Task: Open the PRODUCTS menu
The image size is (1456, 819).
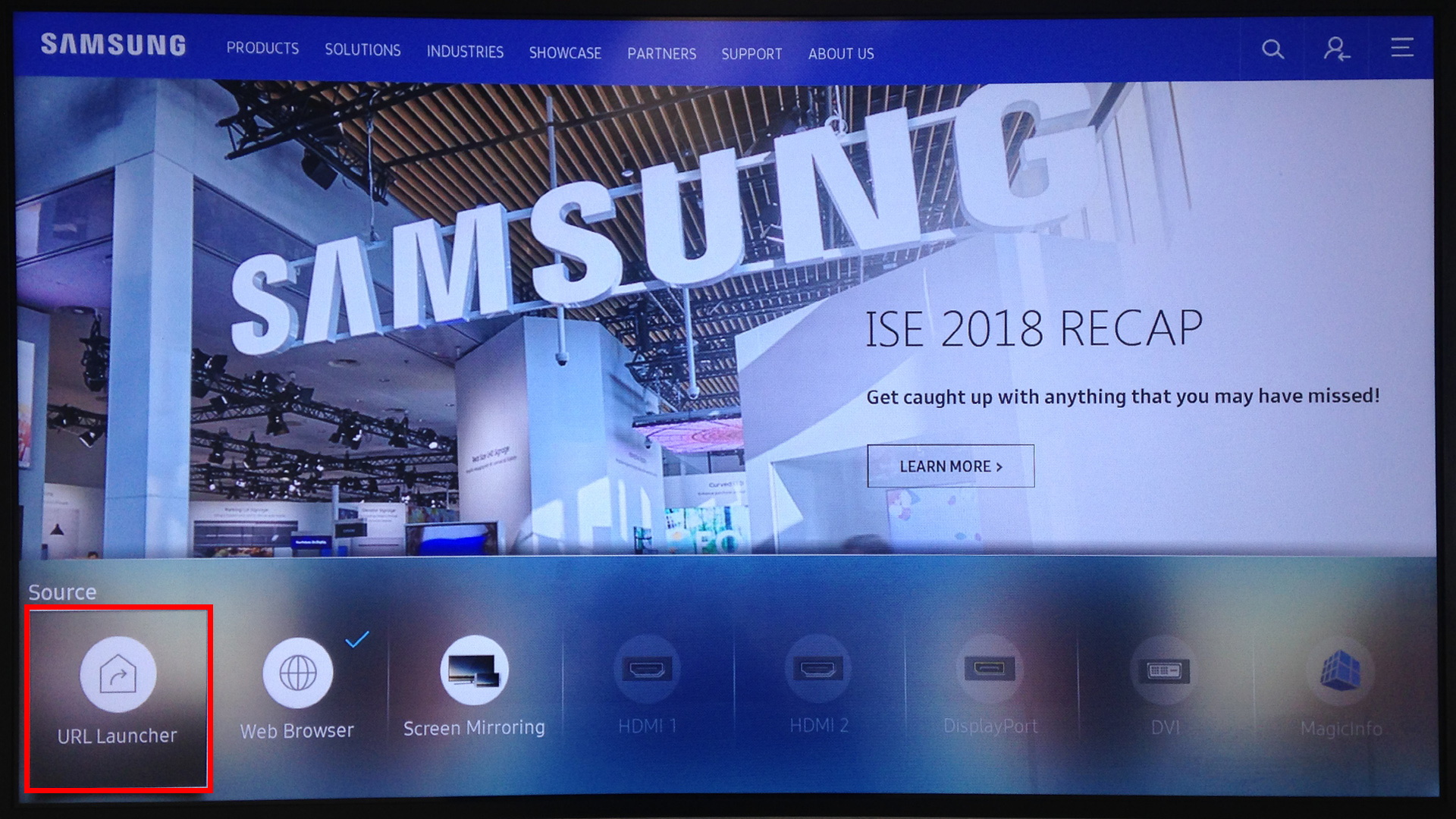Action: tap(262, 48)
